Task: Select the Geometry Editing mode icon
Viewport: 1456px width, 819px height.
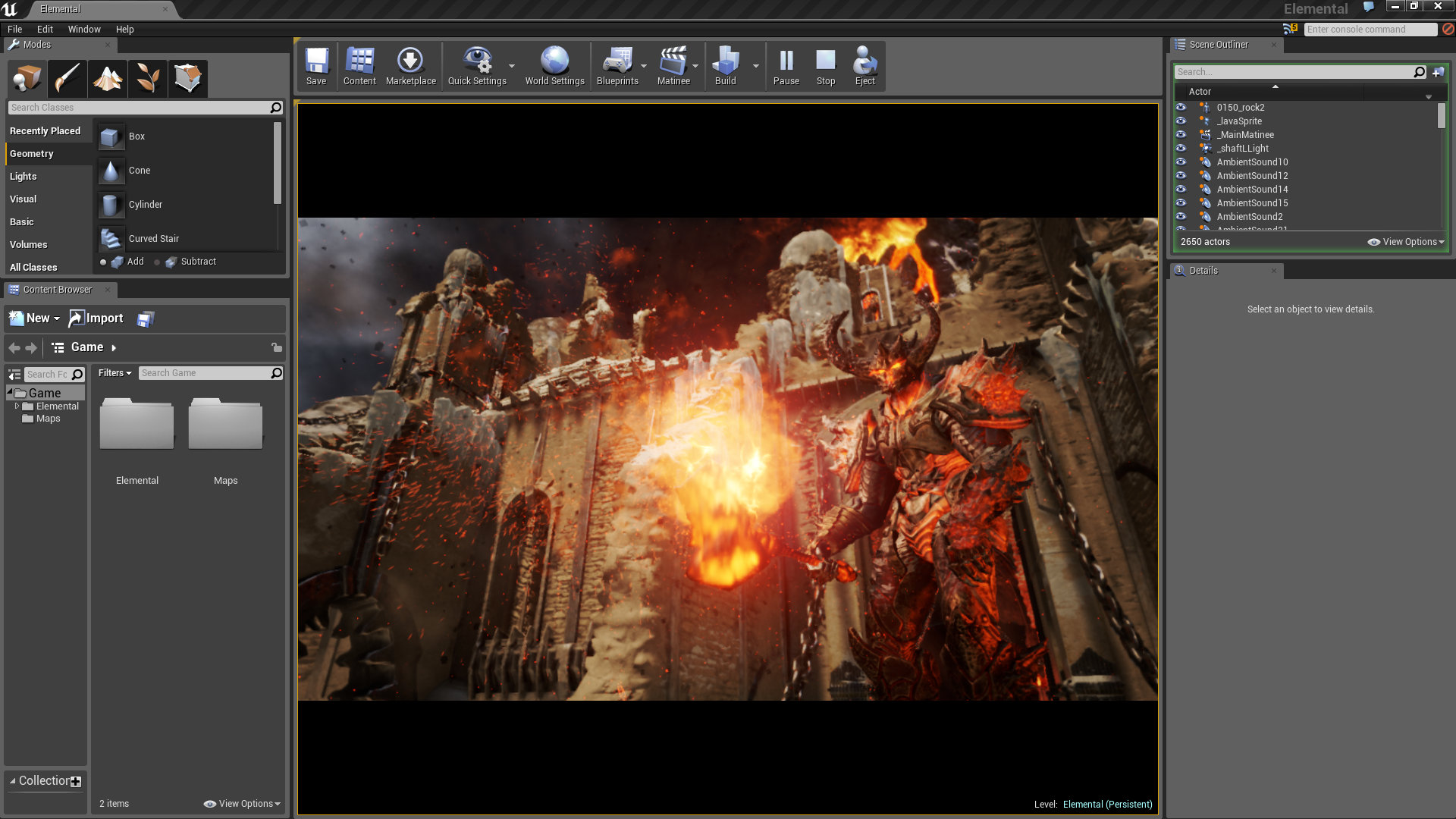Action: coord(187,78)
